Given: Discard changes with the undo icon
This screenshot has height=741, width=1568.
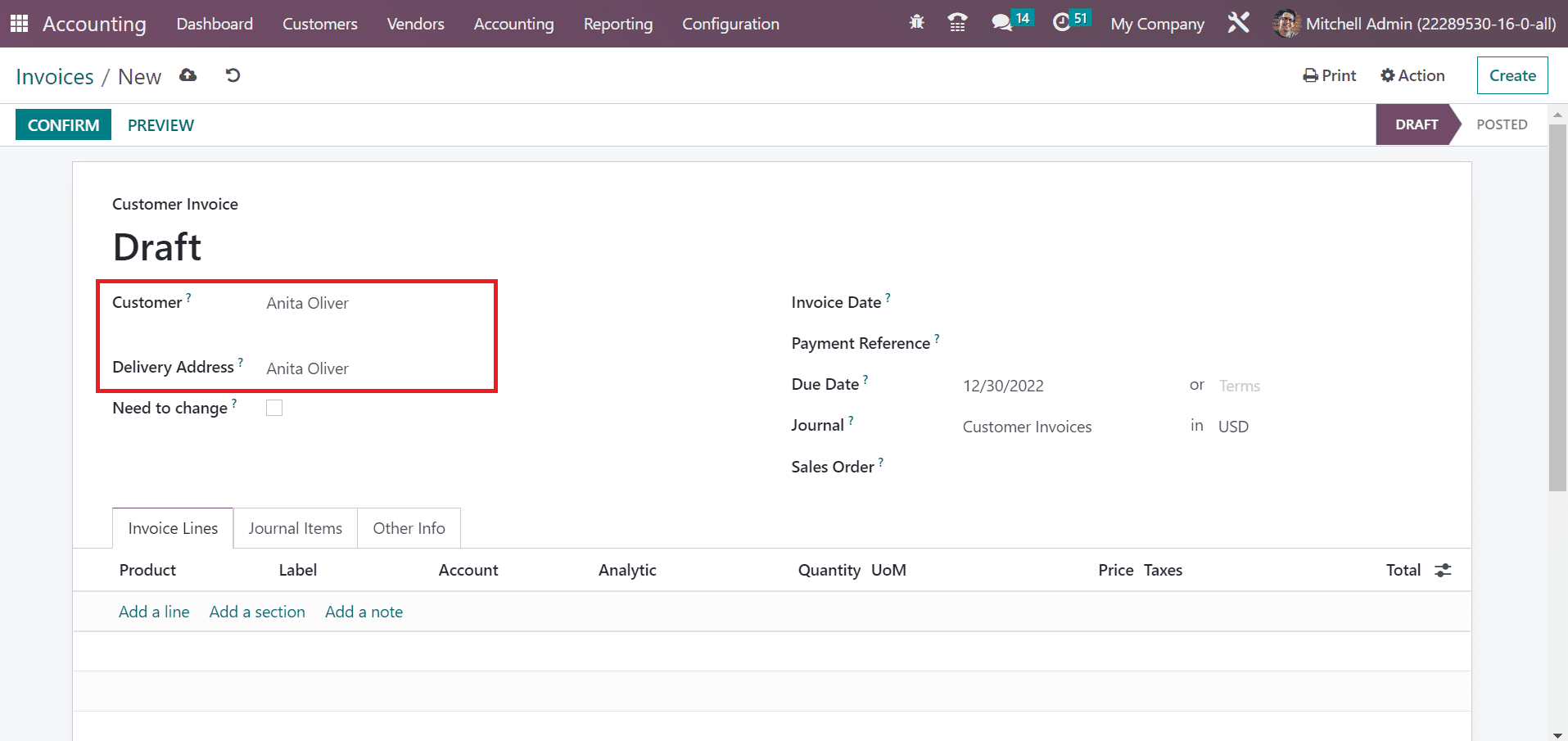Looking at the screenshot, I should [233, 75].
